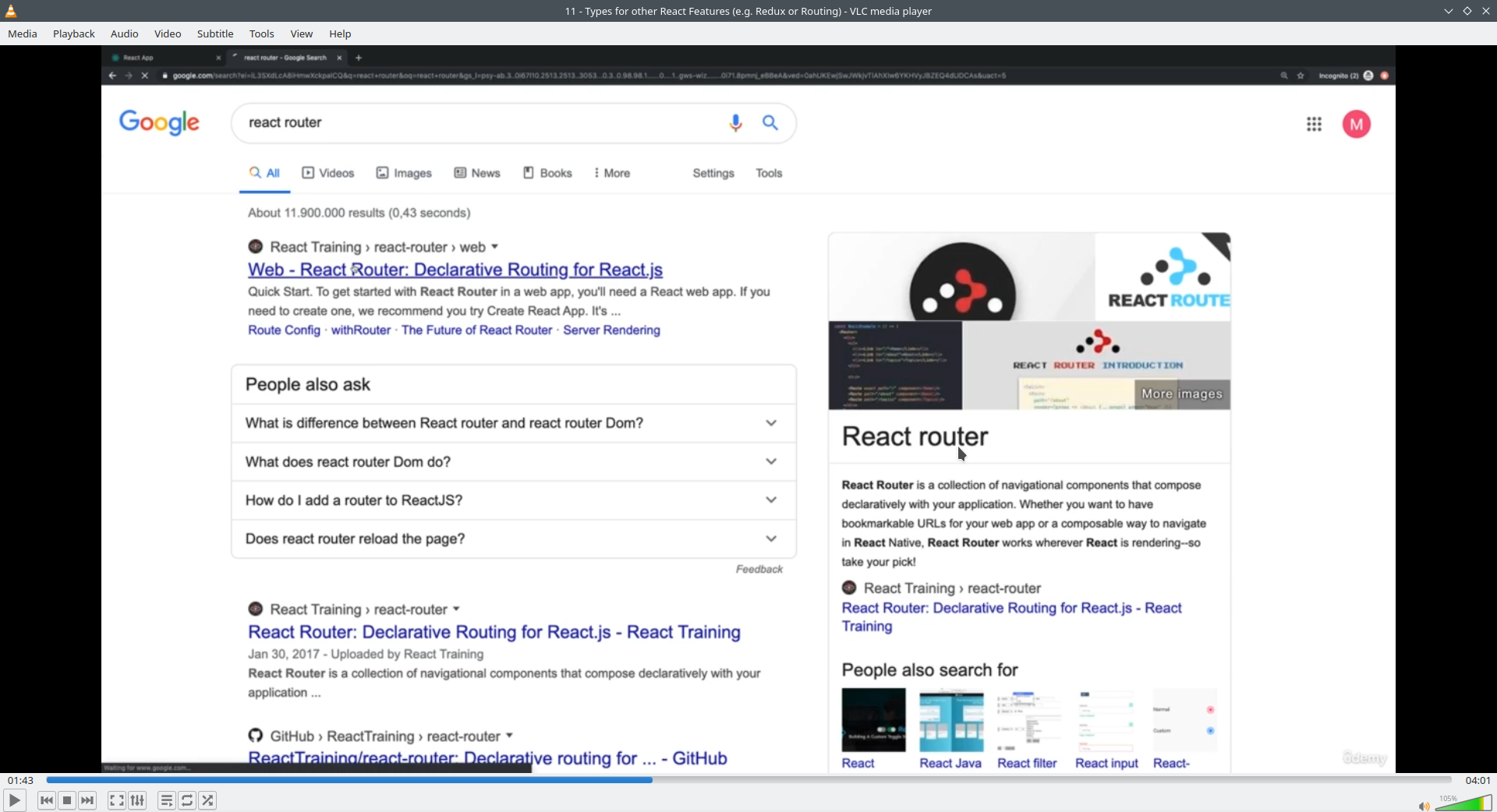Select the Images results tab

click(x=404, y=174)
